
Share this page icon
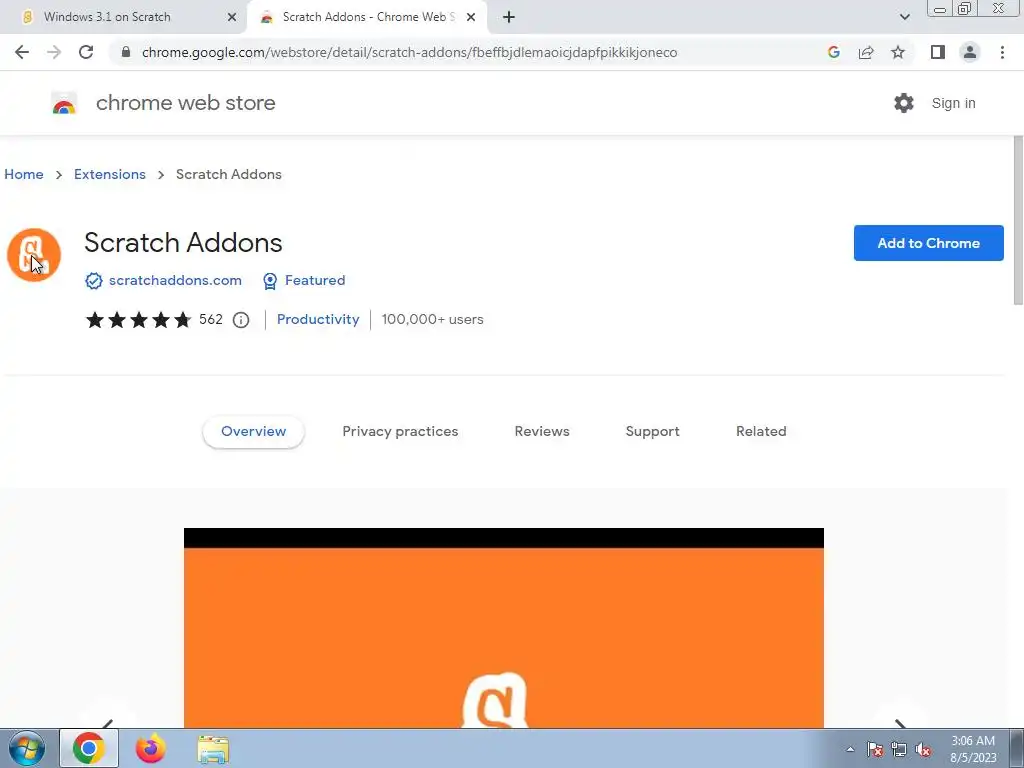(x=866, y=52)
